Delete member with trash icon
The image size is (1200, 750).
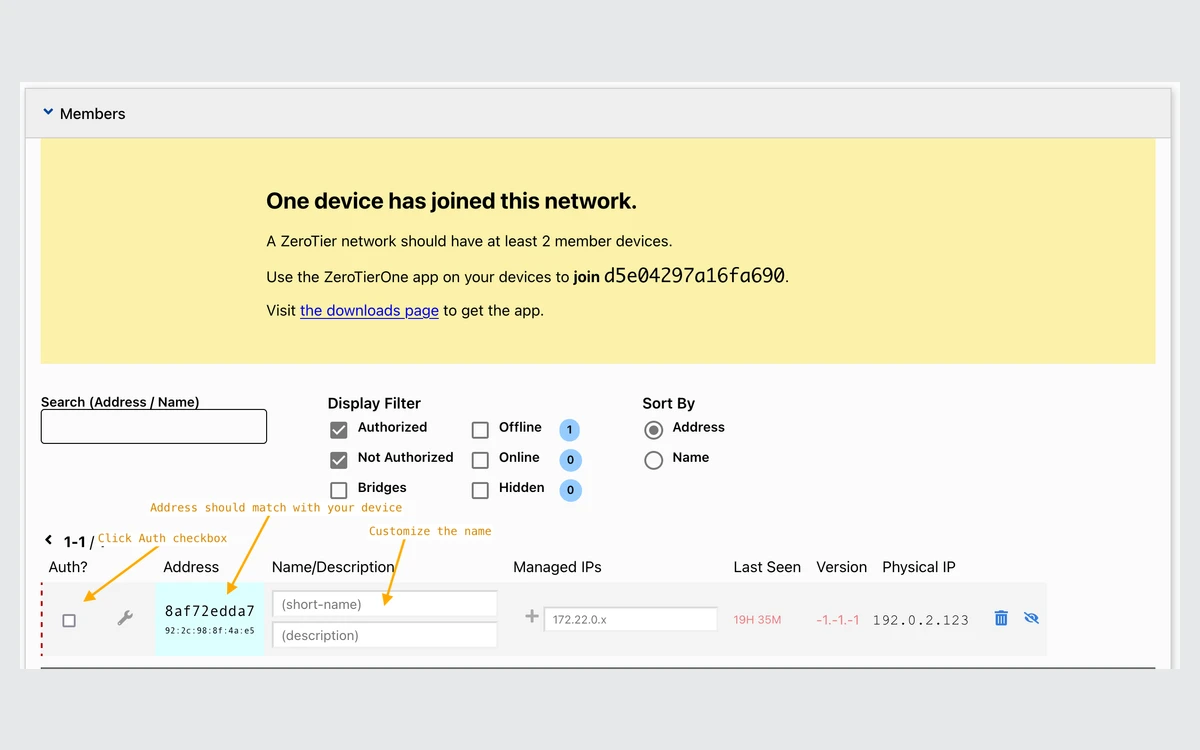click(1001, 618)
